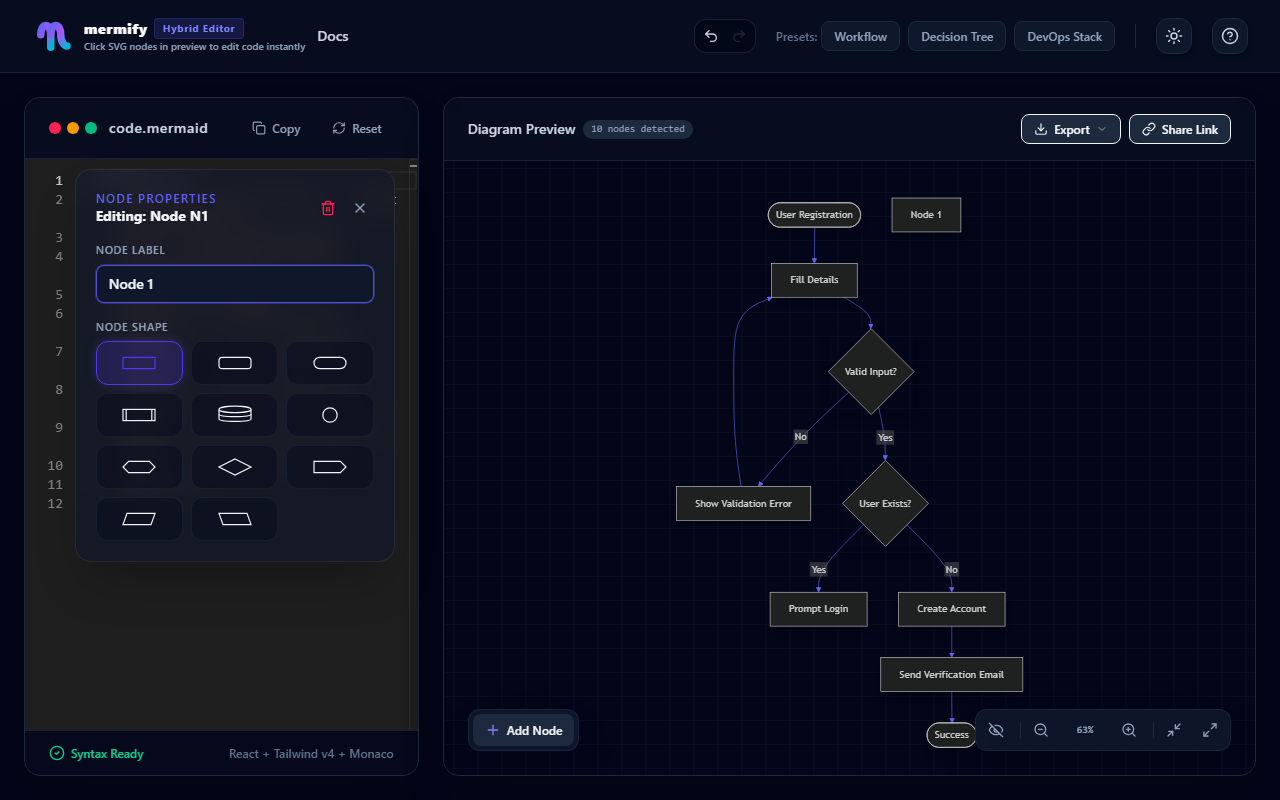Select the Show Validation Error node

[743, 503]
